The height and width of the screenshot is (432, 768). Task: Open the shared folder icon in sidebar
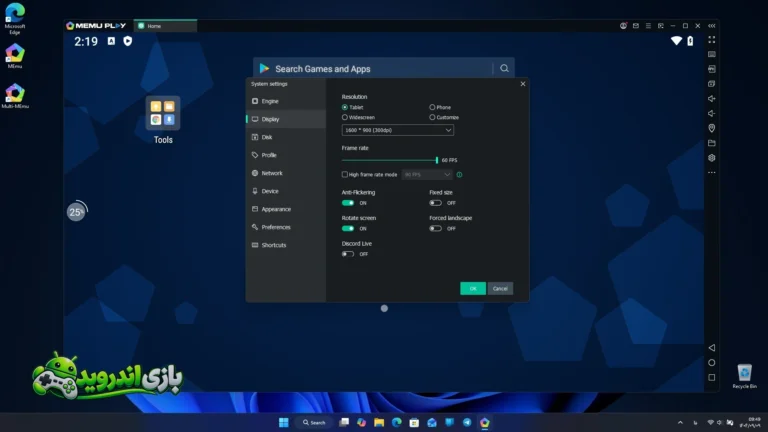pyautogui.click(x=712, y=143)
